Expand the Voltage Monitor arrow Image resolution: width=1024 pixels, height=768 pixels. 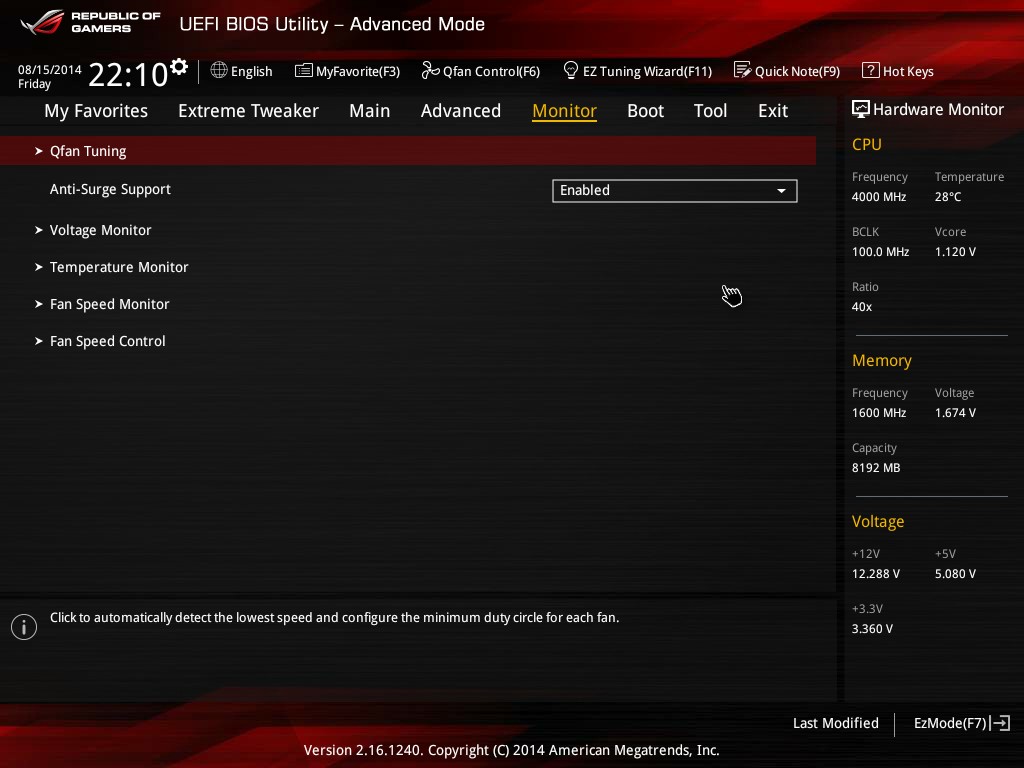coord(39,230)
